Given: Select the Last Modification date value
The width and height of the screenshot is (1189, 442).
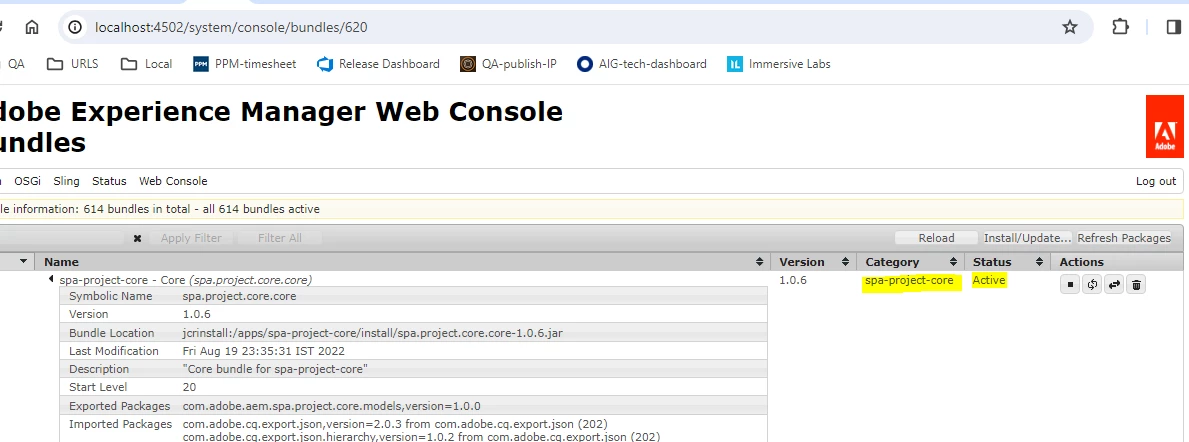Looking at the screenshot, I should tap(264, 351).
